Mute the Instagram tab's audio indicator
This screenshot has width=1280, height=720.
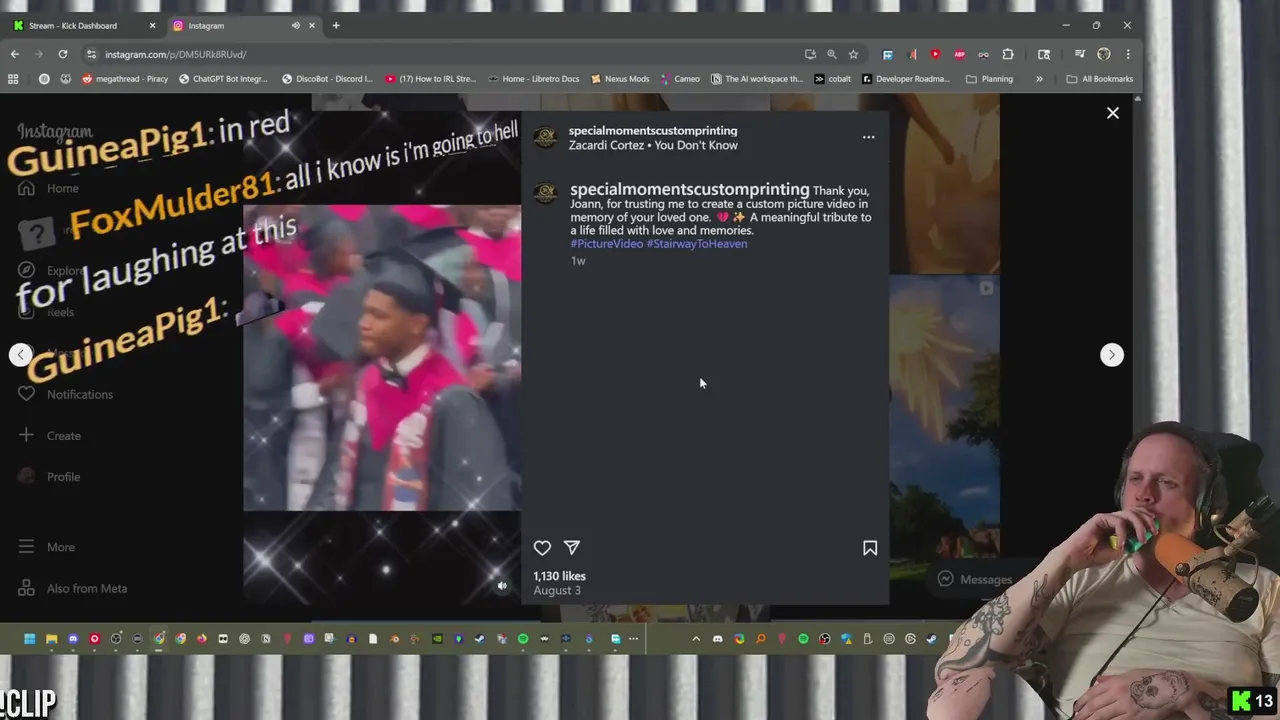click(295, 25)
